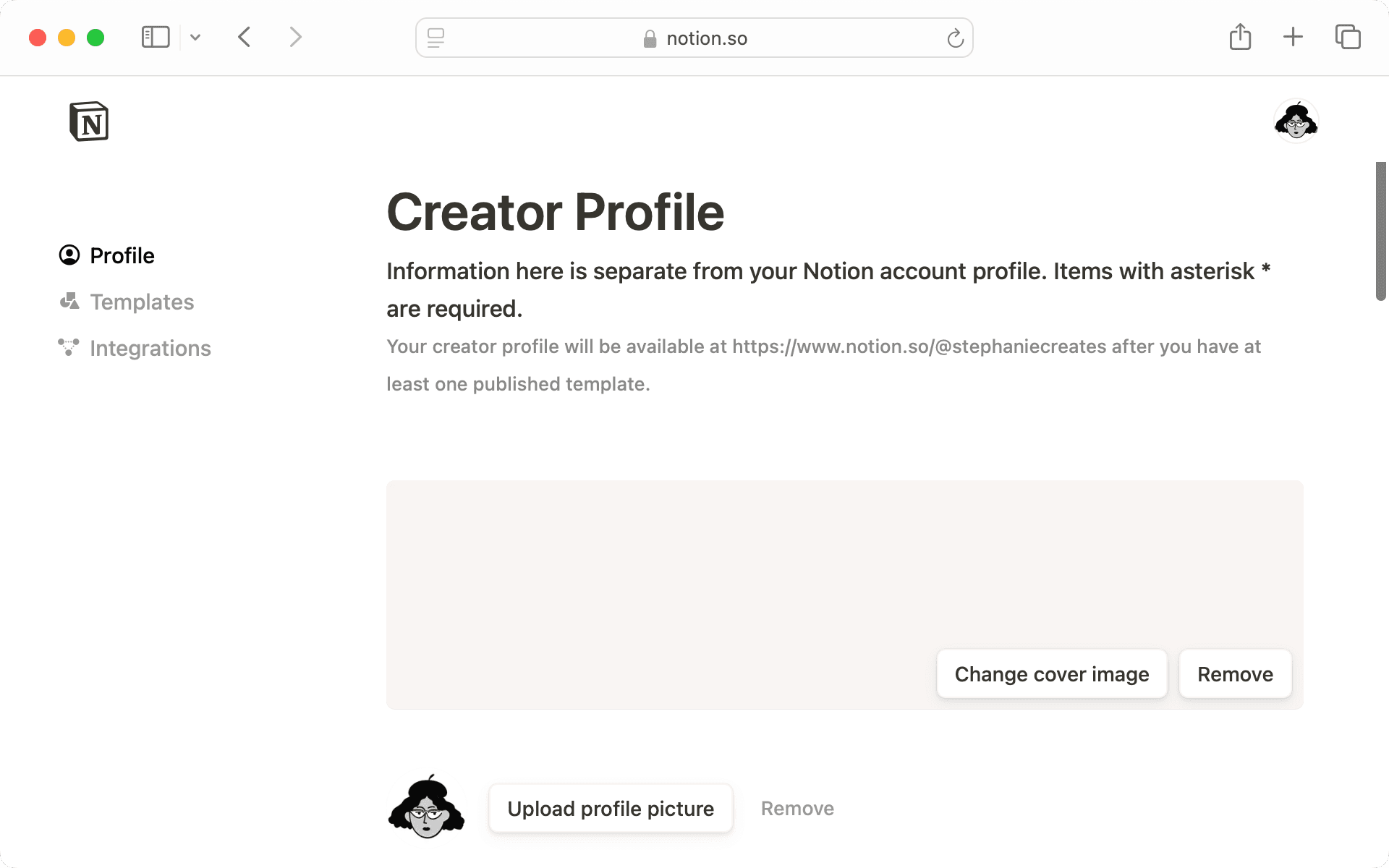Click Change cover image
This screenshot has height=868, width=1389.
tap(1051, 673)
